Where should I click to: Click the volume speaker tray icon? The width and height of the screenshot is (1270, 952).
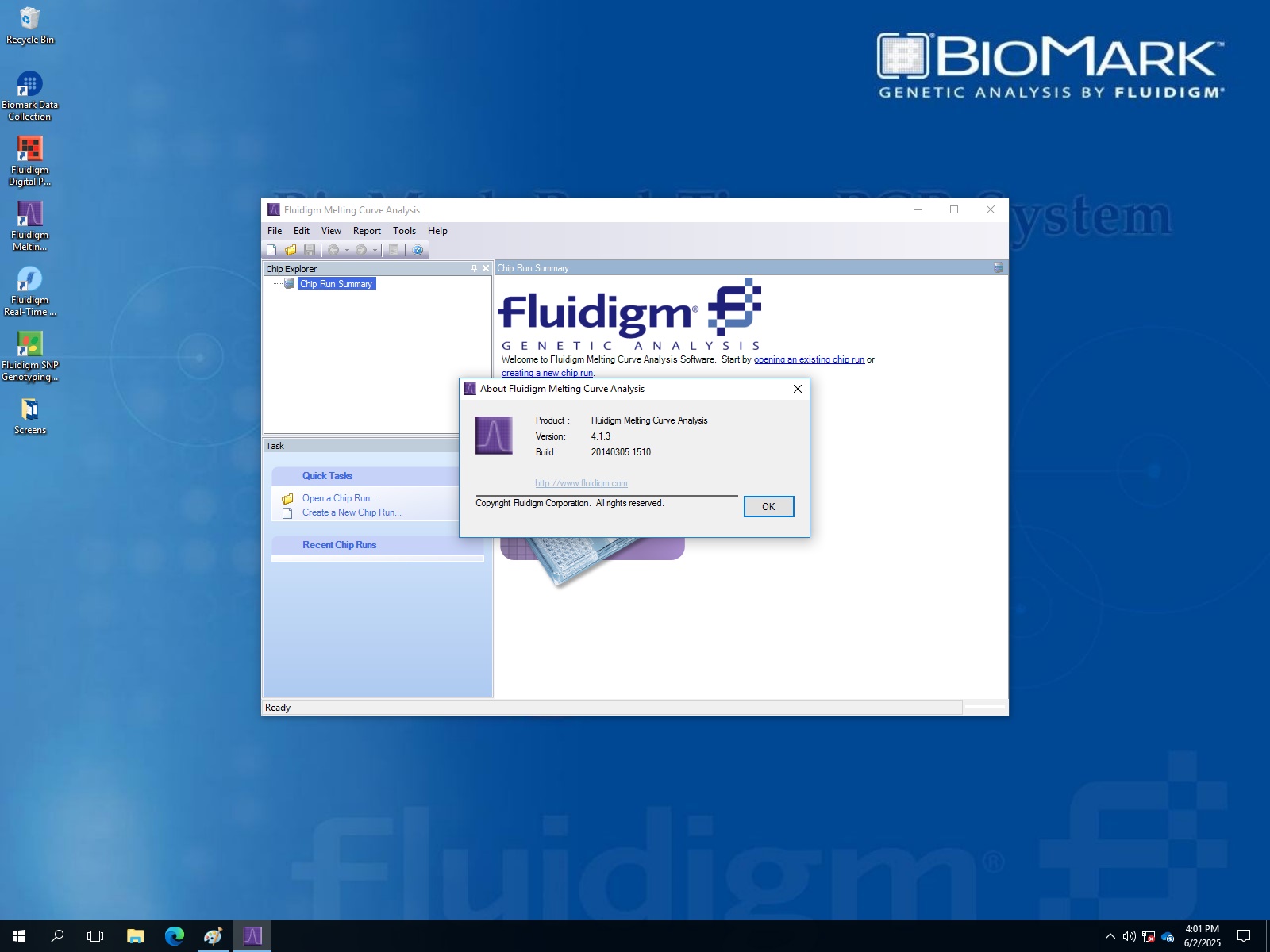click(1129, 936)
